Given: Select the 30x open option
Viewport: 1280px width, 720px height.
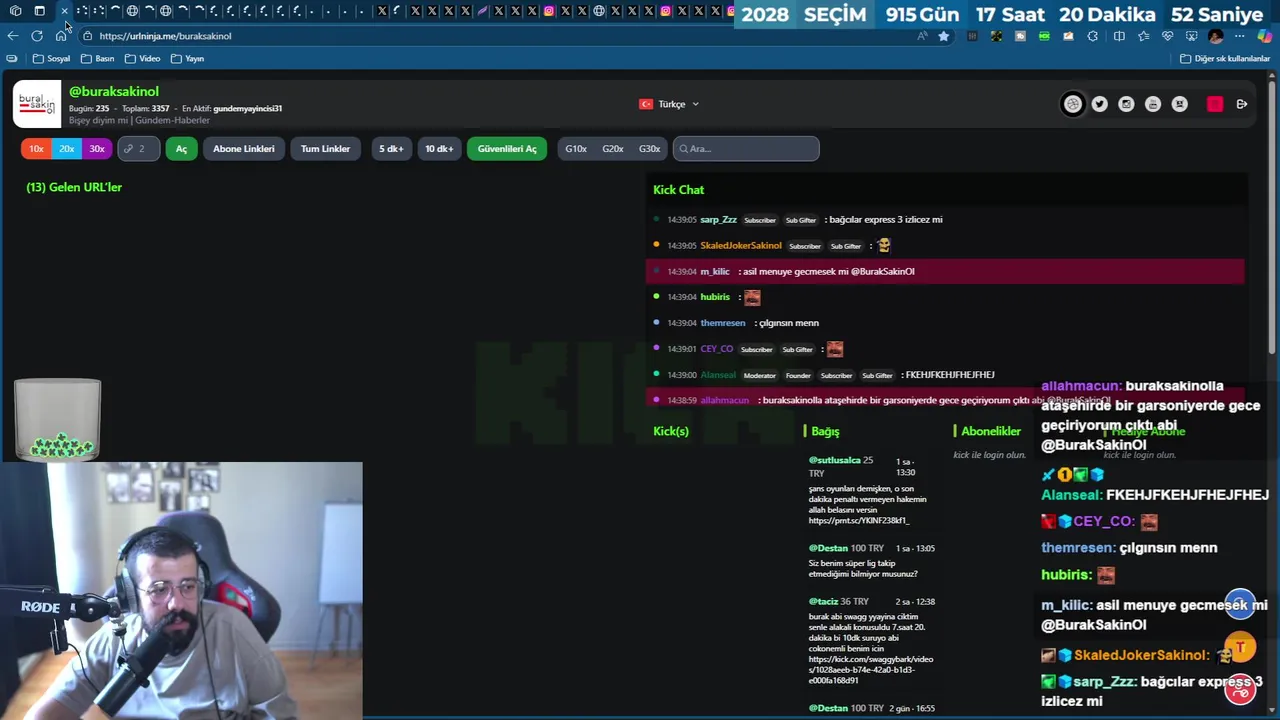Looking at the screenshot, I should click(97, 149).
